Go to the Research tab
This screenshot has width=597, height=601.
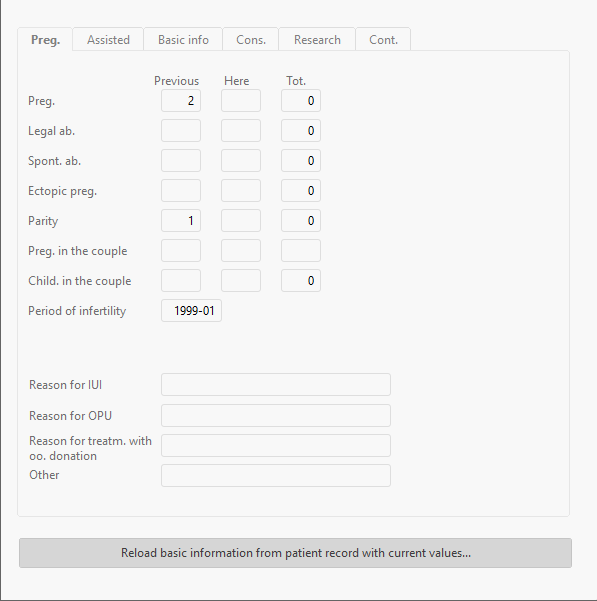click(317, 39)
